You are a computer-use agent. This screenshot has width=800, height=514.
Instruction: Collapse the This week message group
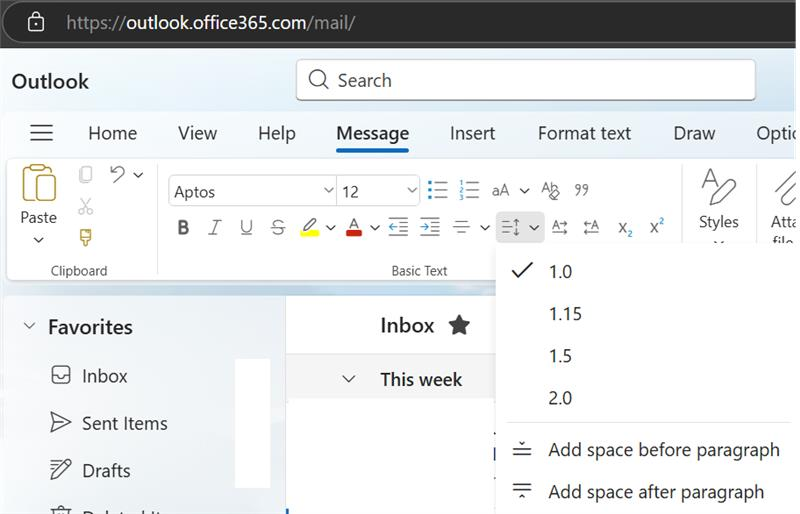349,379
